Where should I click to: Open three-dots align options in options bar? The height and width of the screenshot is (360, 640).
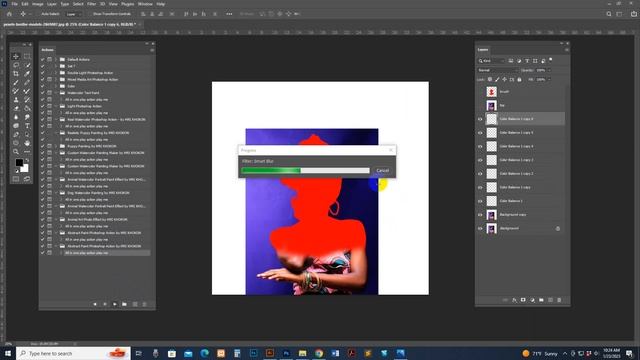tap(229, 14)
